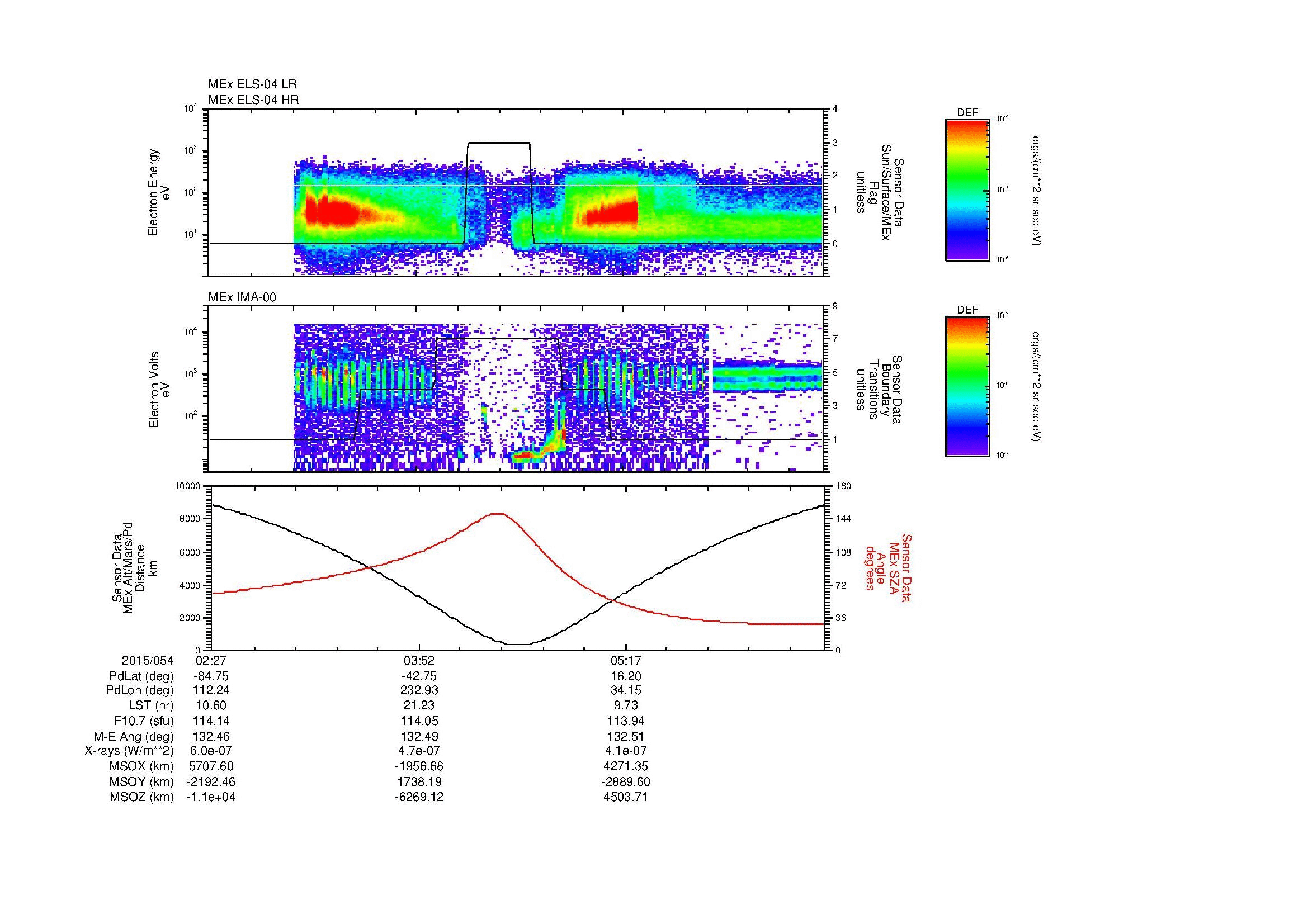Click the 02:27 time tick label
This screenshot has height=924, width=1308.
click(x=211, y=660)
